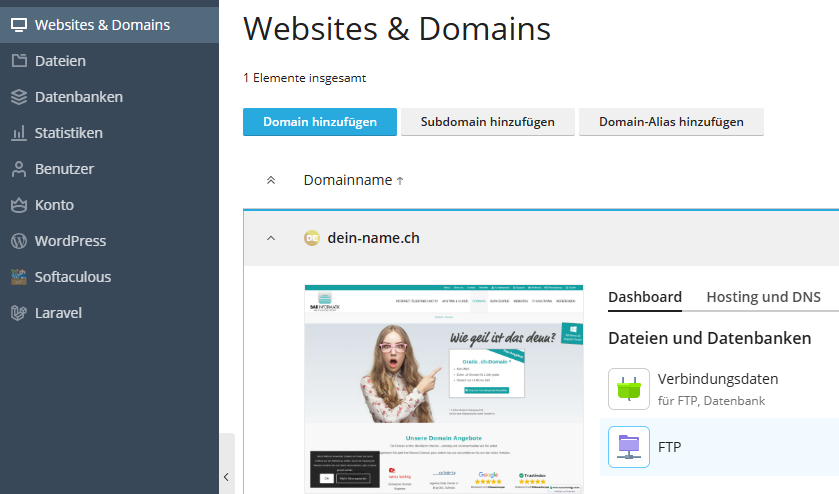Click the Domain-Alias hinzufügen button
This screenshot has width=839, height=494.
(671, 122)
